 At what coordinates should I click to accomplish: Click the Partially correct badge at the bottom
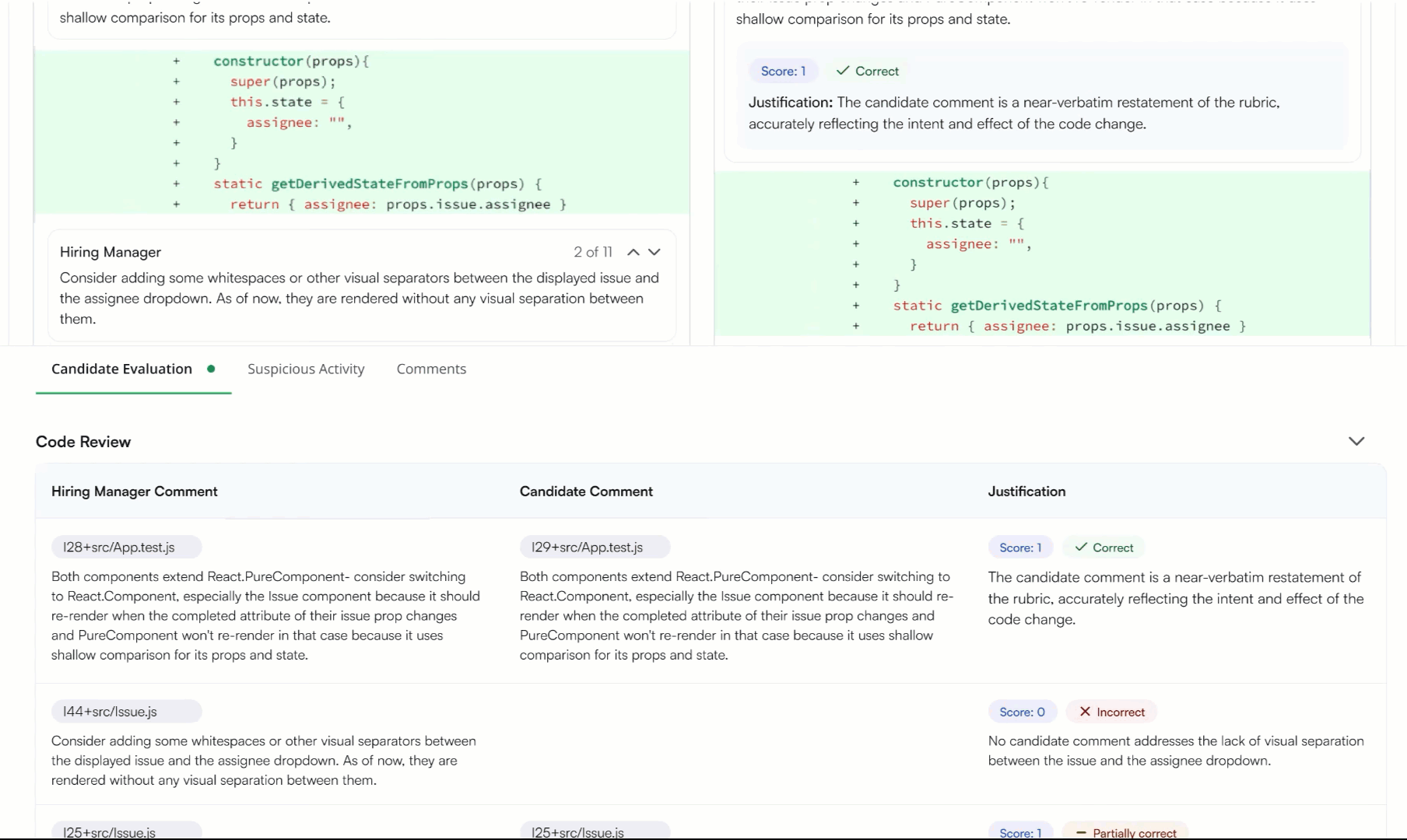pos(1128,832)
